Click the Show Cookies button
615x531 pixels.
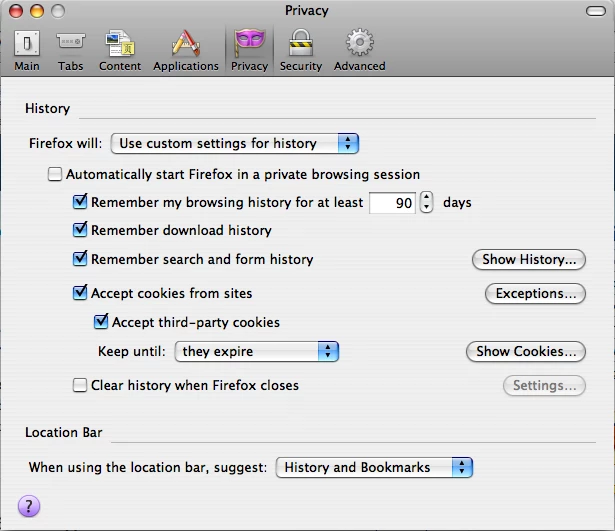tap(526, 351)
